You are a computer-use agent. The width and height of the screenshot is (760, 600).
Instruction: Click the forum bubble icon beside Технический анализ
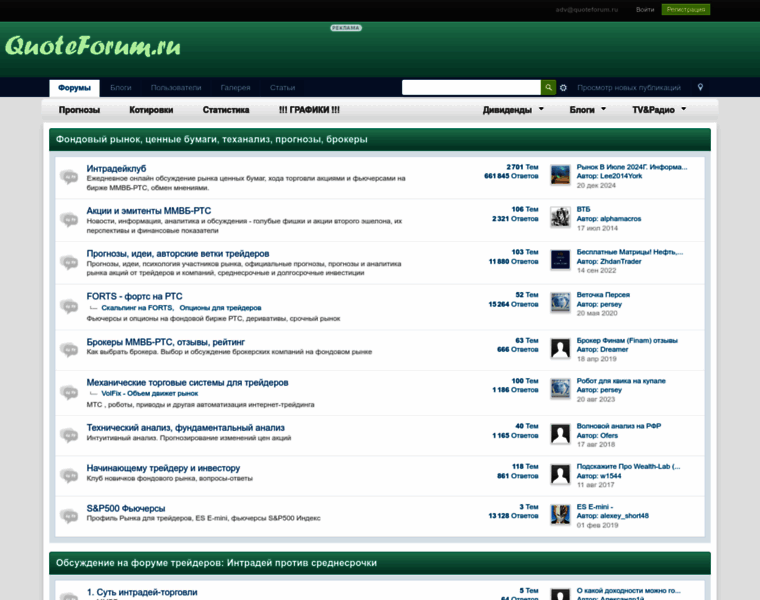point(69,435)
